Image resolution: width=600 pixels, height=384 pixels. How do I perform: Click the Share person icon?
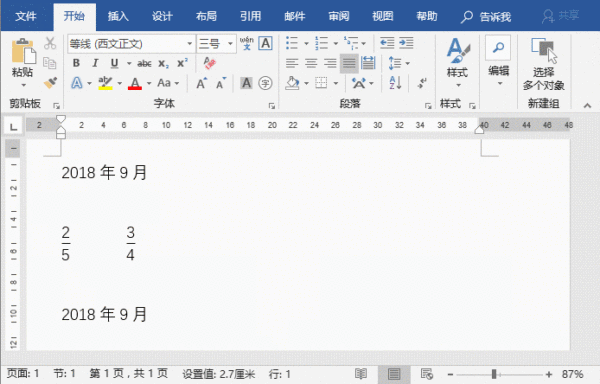point(548,16)
